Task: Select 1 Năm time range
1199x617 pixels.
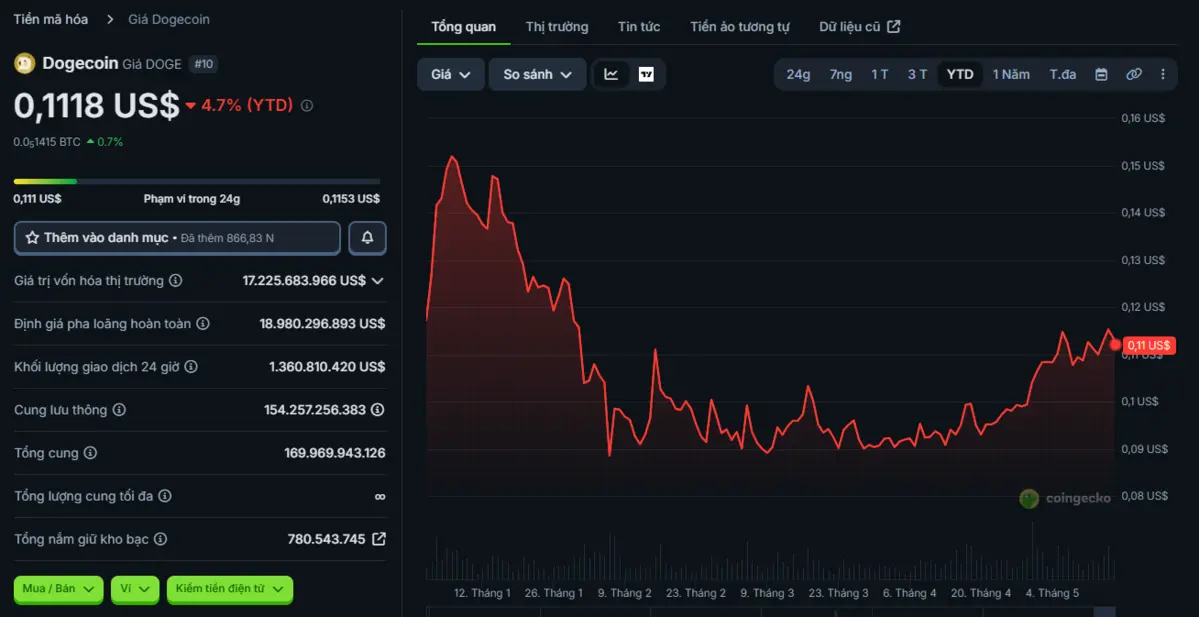Action: (x=1011, y=74)
